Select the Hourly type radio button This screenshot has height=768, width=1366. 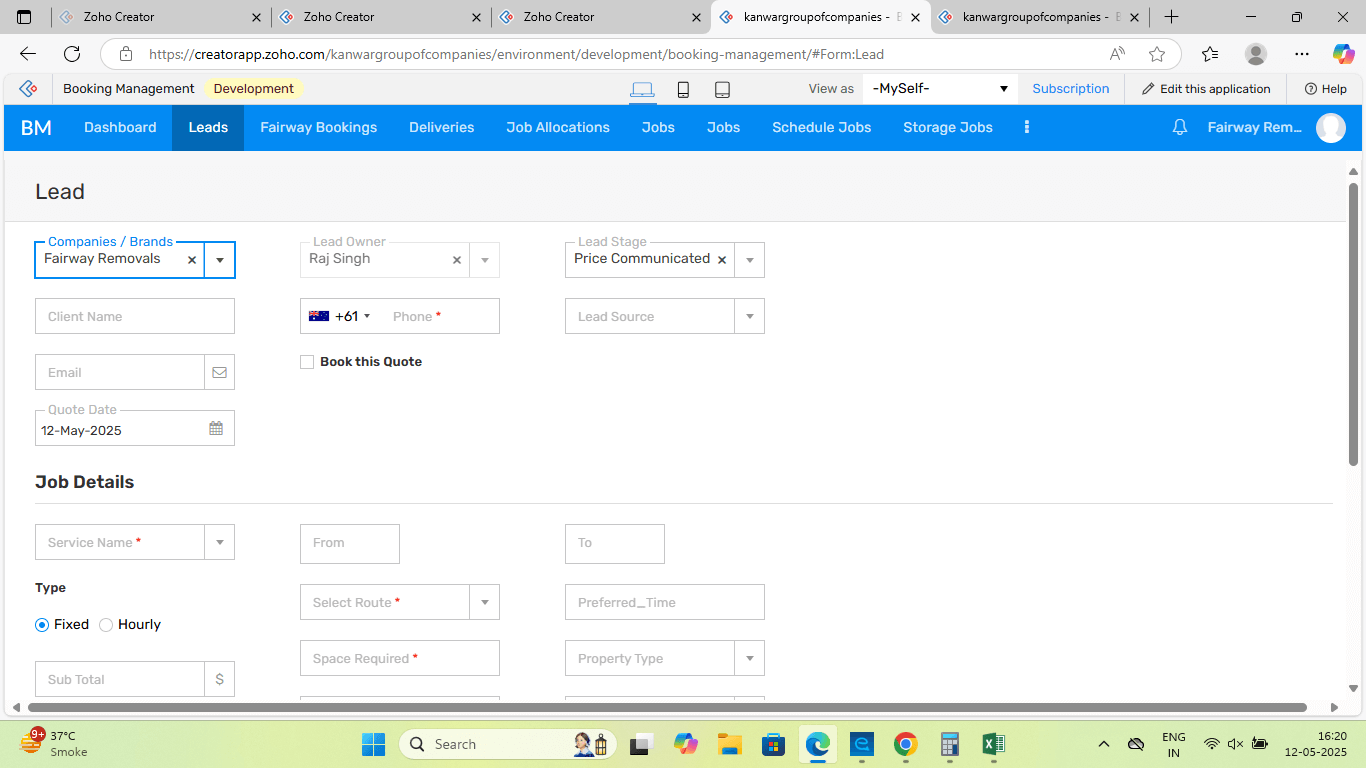tap(106, 625)
